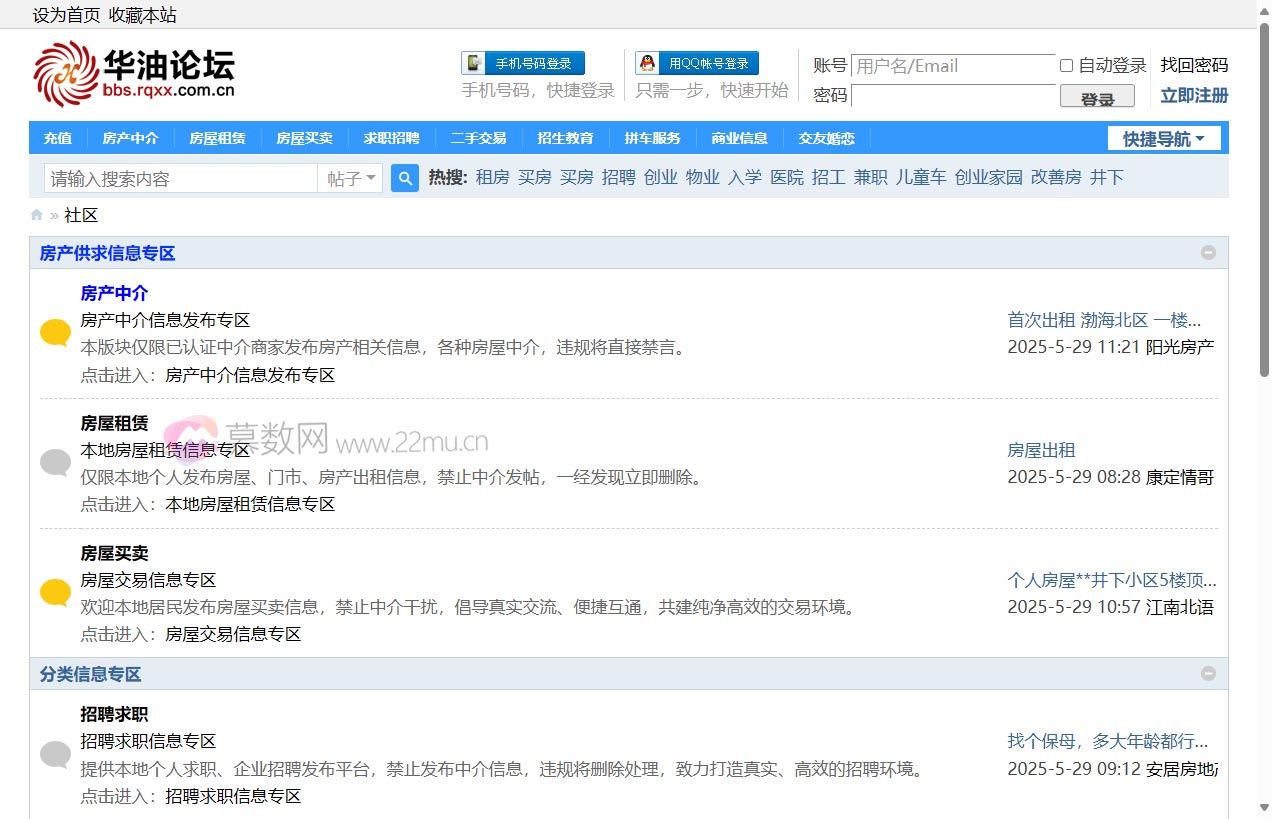Go to the 求职招聘 navigation tab
Screen dimensions: 1272x819
click(x=391, y=139)
